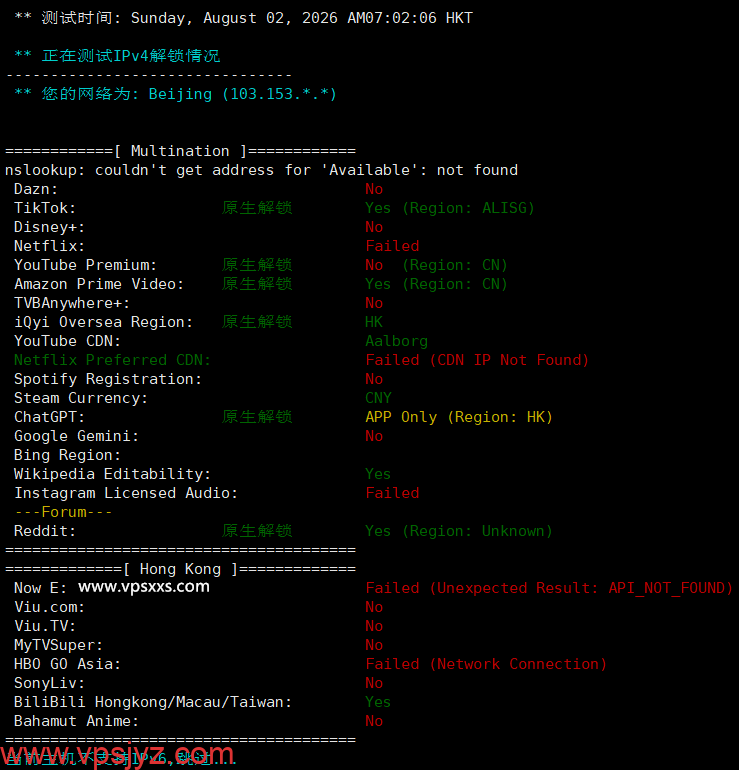Click 'Failed (Network Connection)' for HBO GO Asia

tap(486, 664)
